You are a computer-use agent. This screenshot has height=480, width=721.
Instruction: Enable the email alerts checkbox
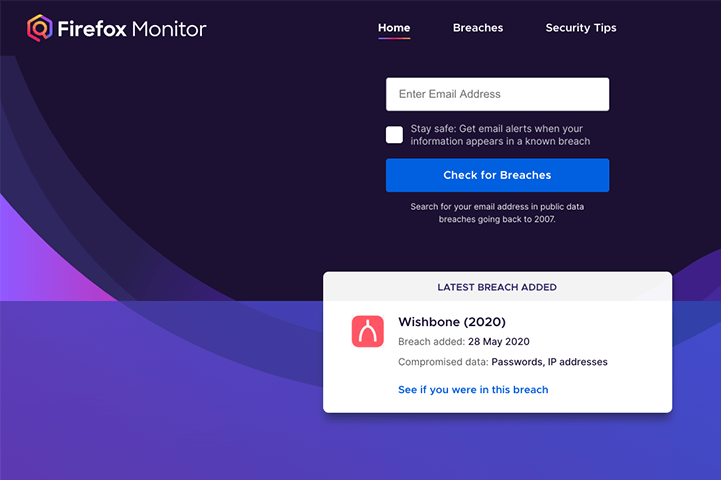394,135
